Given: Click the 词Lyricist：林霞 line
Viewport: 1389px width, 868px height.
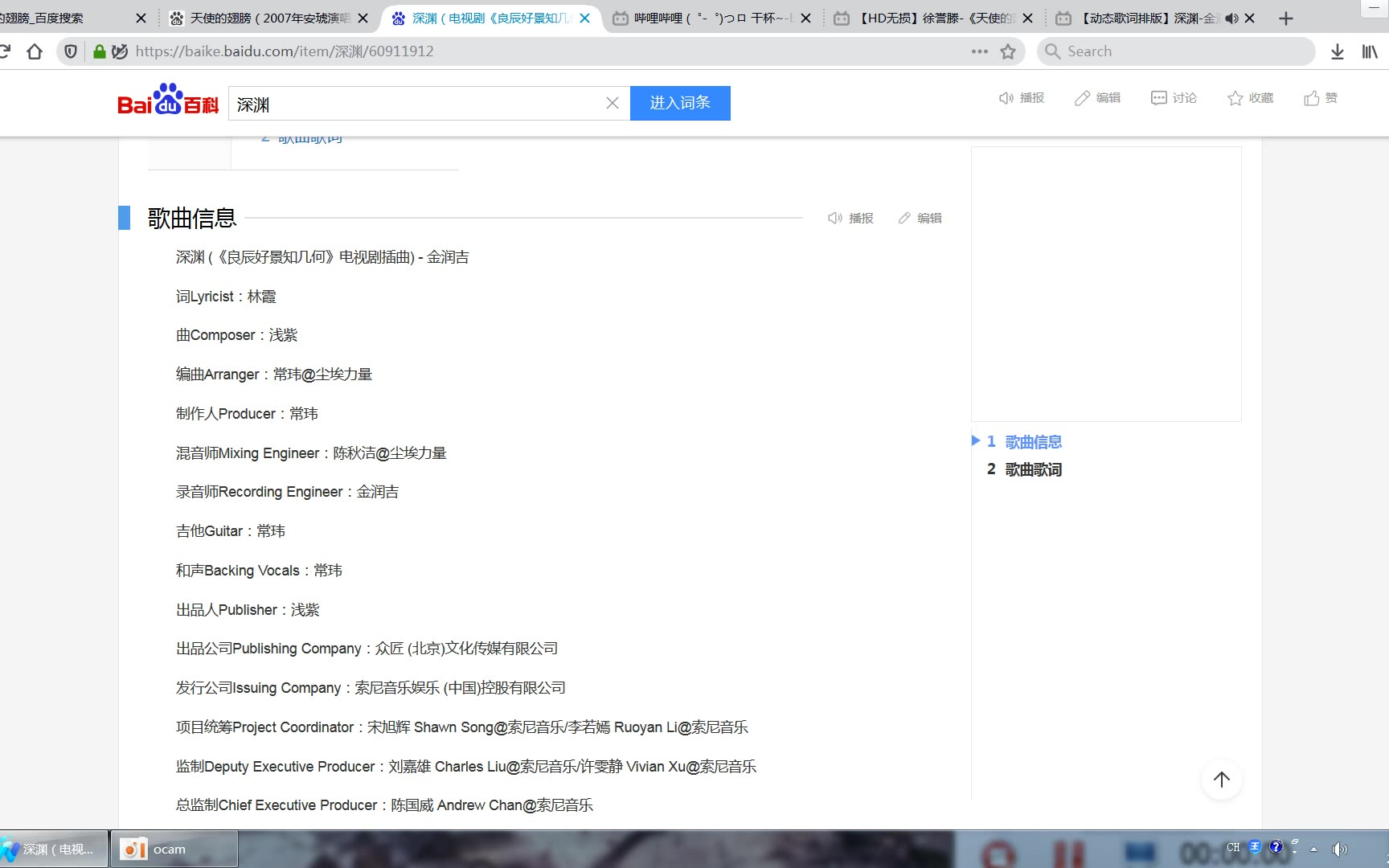Looking at the screenshot, I should [226, 297].
